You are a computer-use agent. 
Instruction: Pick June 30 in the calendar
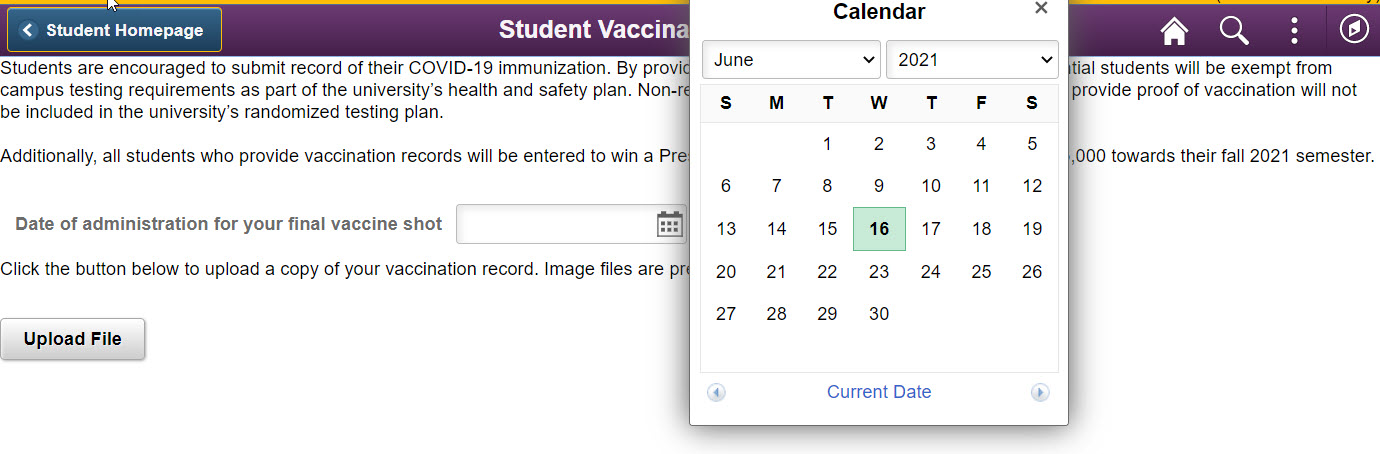tap(879, 314)
